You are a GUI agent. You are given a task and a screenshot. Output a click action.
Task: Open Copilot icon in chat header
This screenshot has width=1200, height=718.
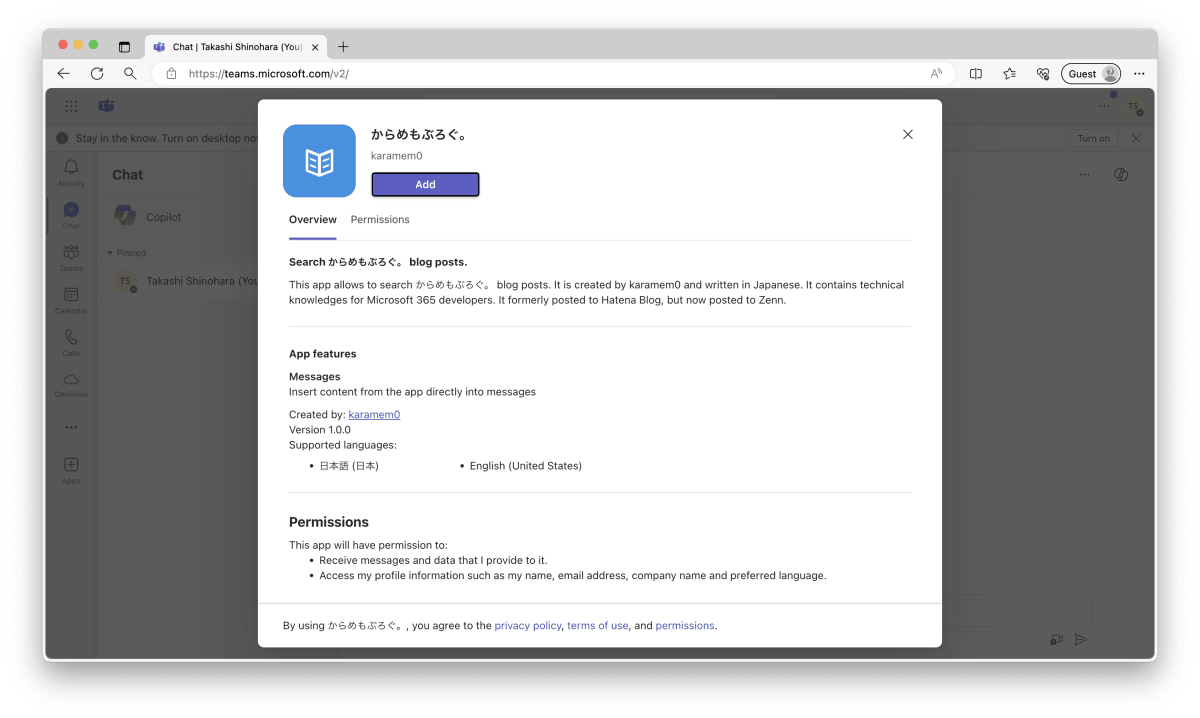click(1121, 175)
